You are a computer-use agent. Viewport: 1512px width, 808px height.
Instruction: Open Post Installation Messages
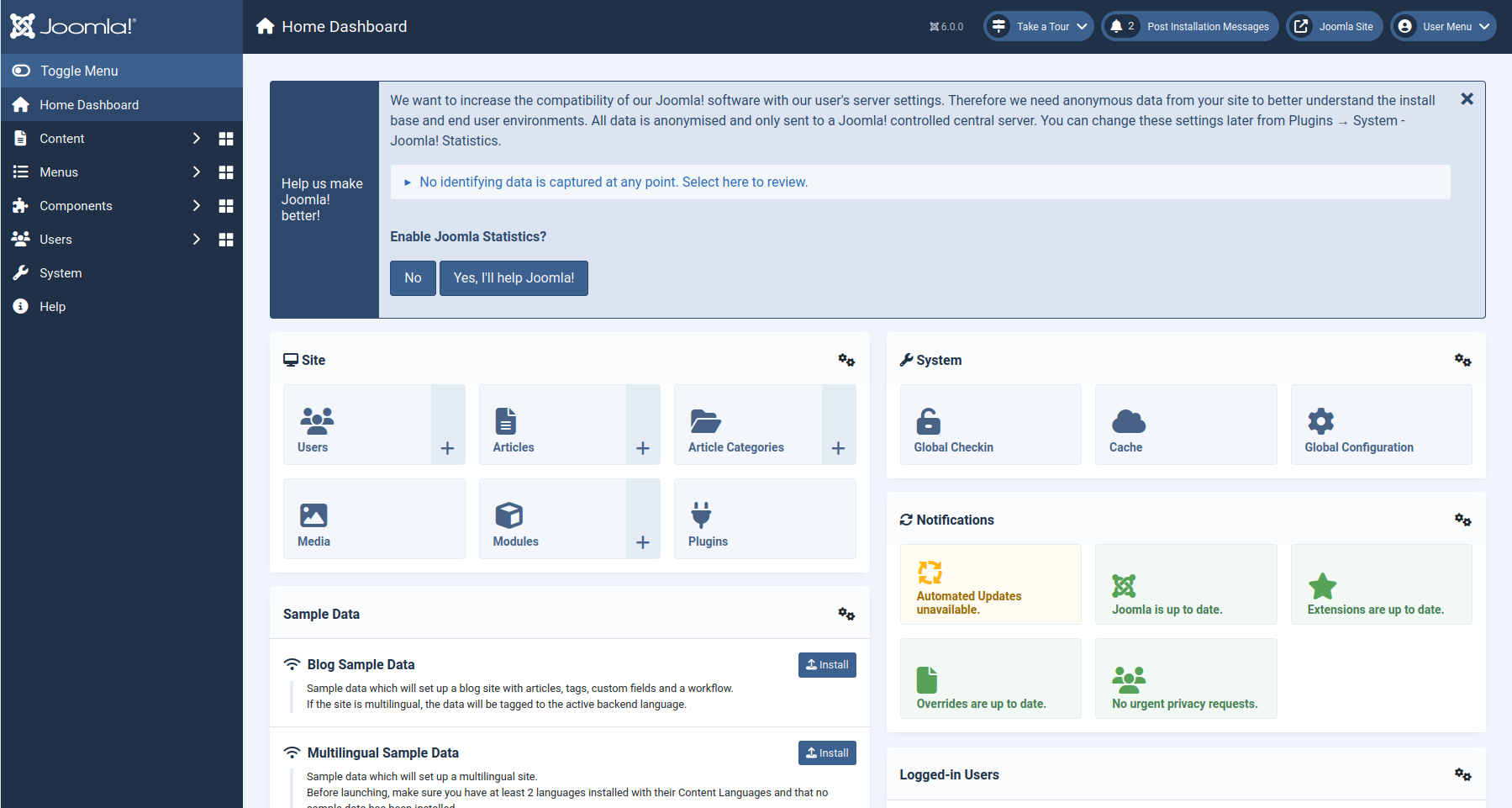tap(1190, 26)
